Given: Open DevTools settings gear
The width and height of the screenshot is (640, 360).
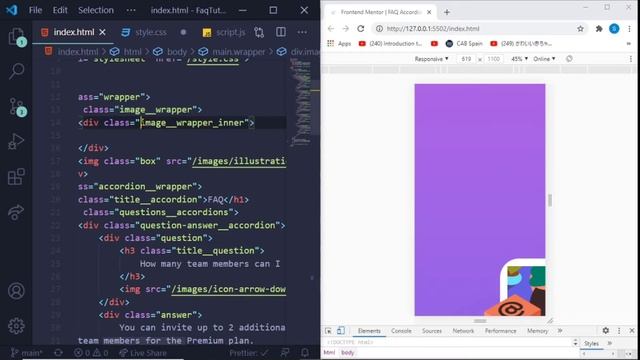Looking at the screenshot, I should pyautogui.click(x=606, y=331).
